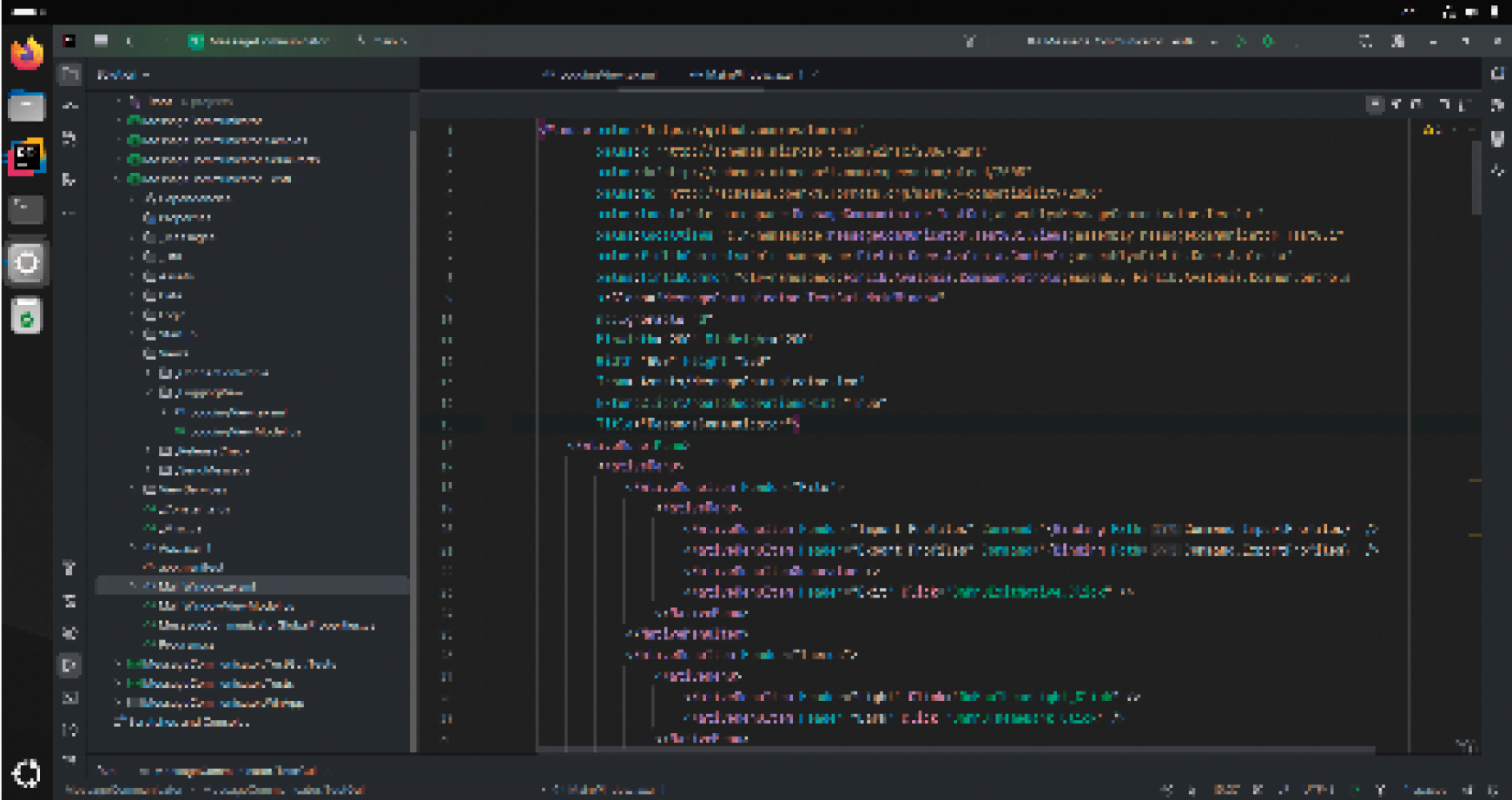Show more tool windows via ellipsis icon

tap(69, 213)
